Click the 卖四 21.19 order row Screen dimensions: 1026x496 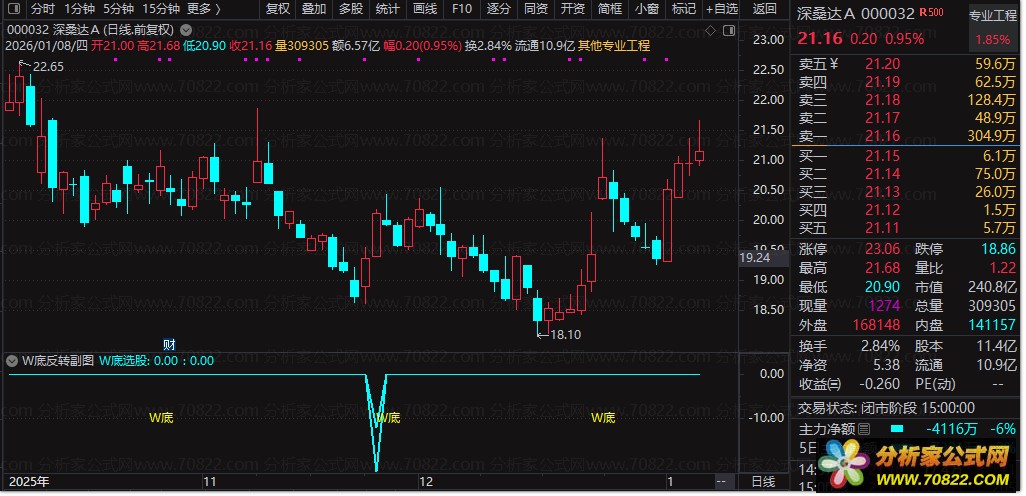[907, 82]
